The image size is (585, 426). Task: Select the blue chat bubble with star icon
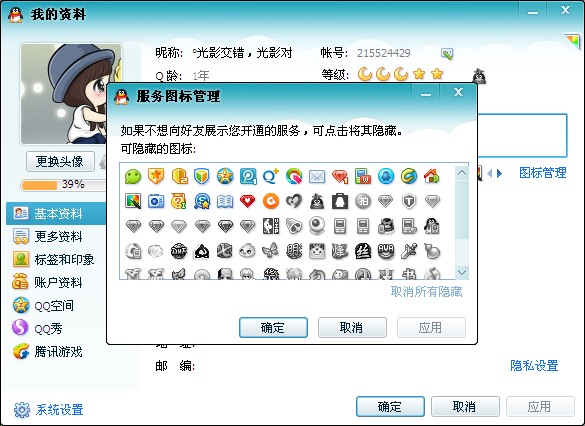tap(202, 201)
